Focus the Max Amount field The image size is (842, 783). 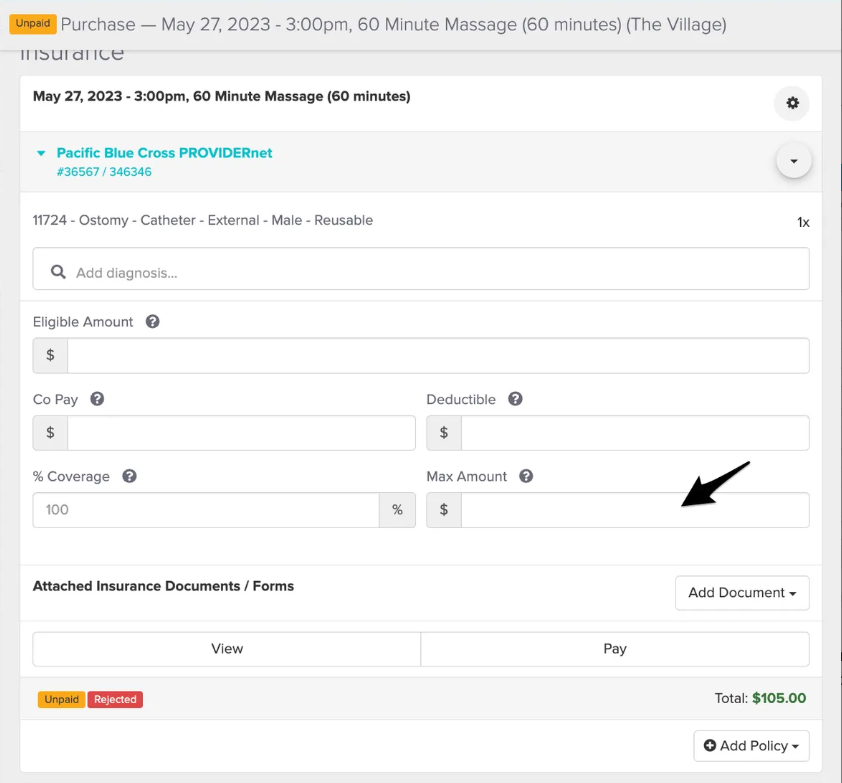tap(635, 510)
